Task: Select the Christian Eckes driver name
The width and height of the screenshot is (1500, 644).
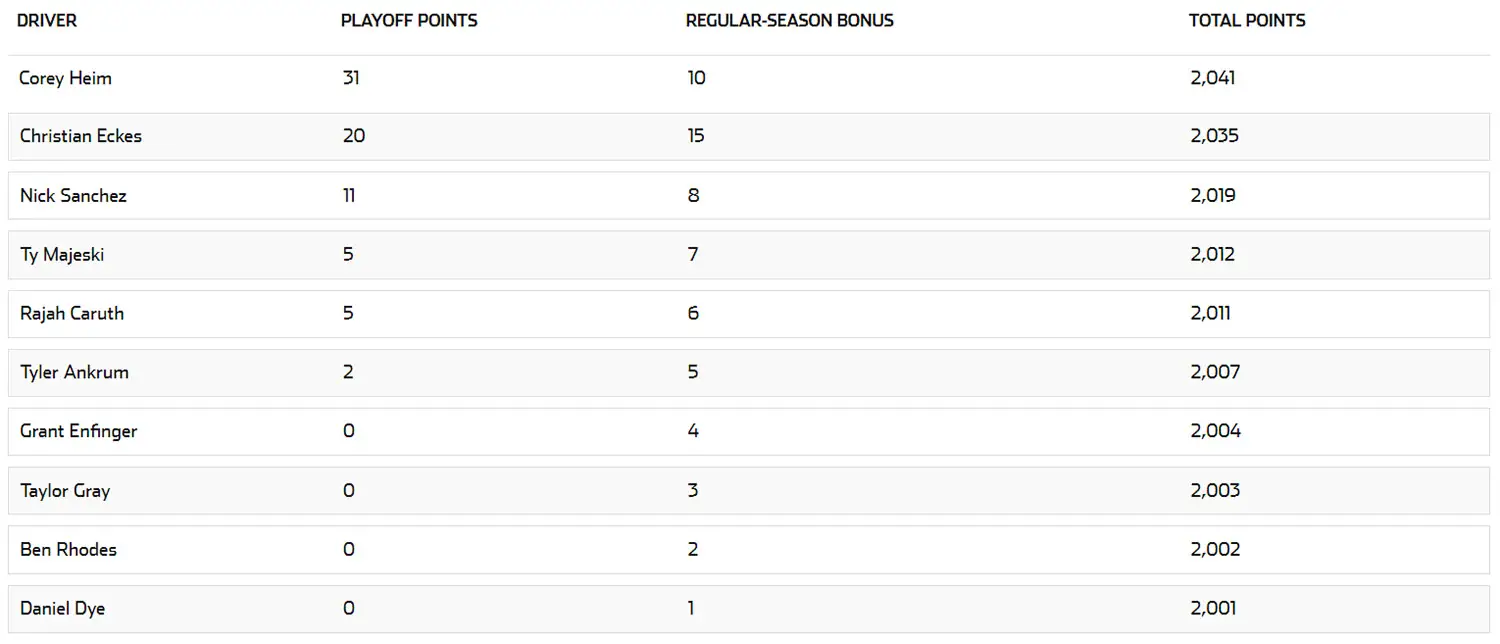Action: (x=81, y=136)
